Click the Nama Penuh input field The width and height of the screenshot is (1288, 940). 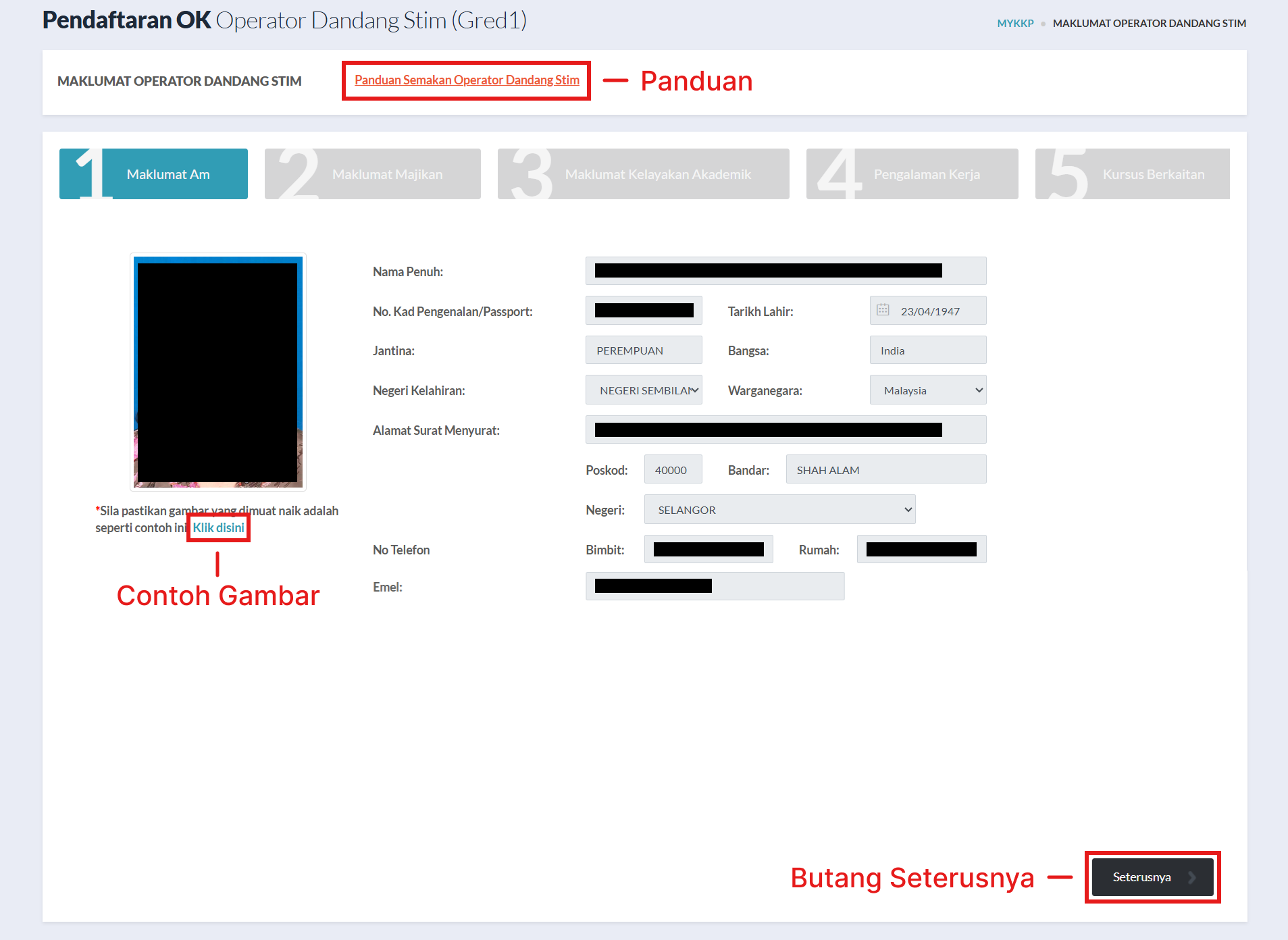point(785,271)
